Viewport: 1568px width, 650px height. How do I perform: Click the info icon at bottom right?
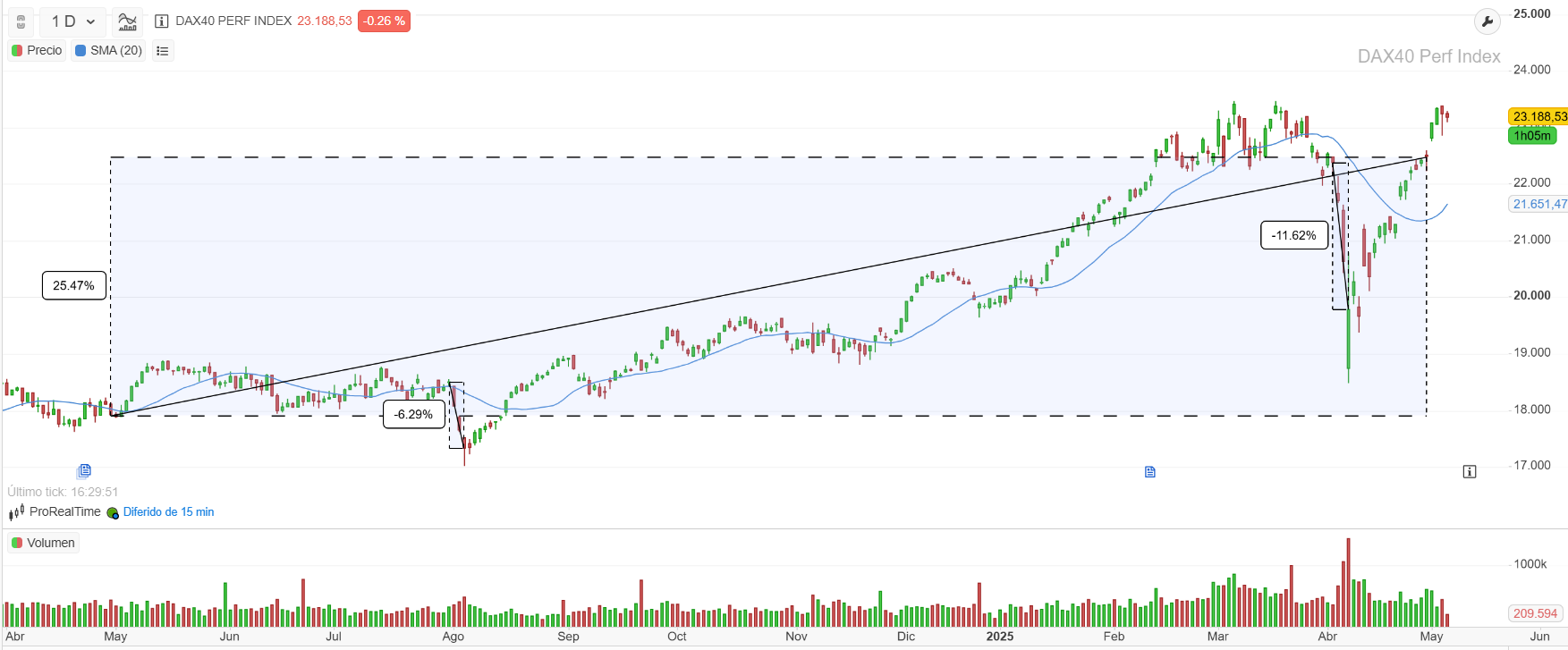point(1470,471)
